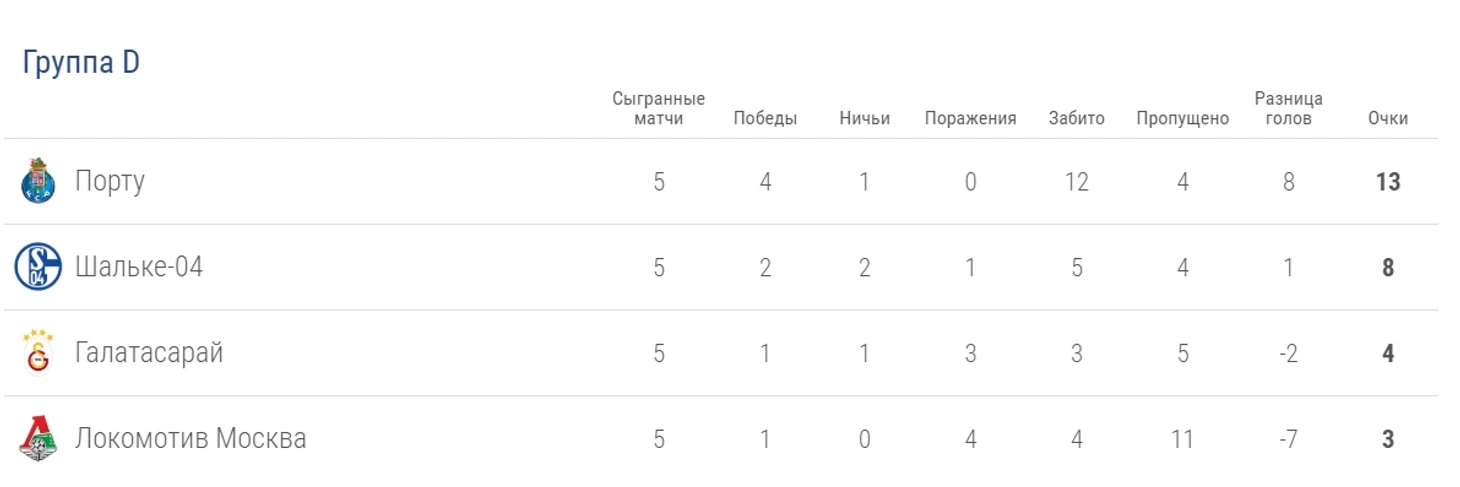Click the Победы column header
Viewport: 1460px width, 487px height.
coord(765,118)
